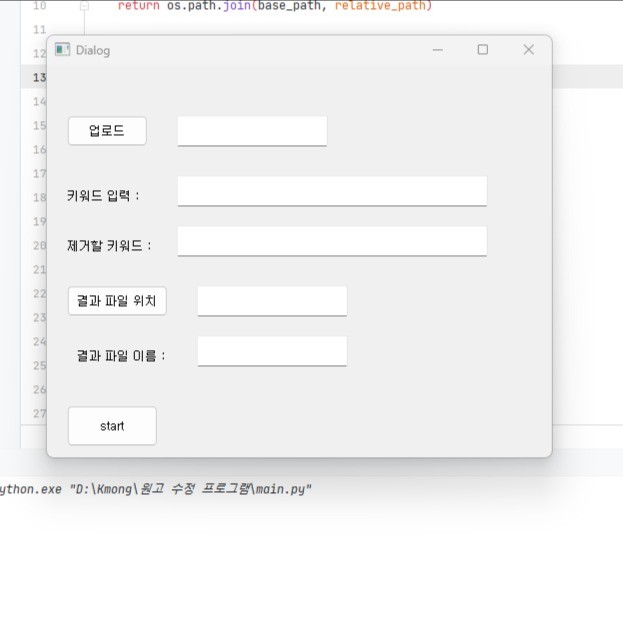
Task: Click the 키워드 입력 label
Action: pos(103,195)
